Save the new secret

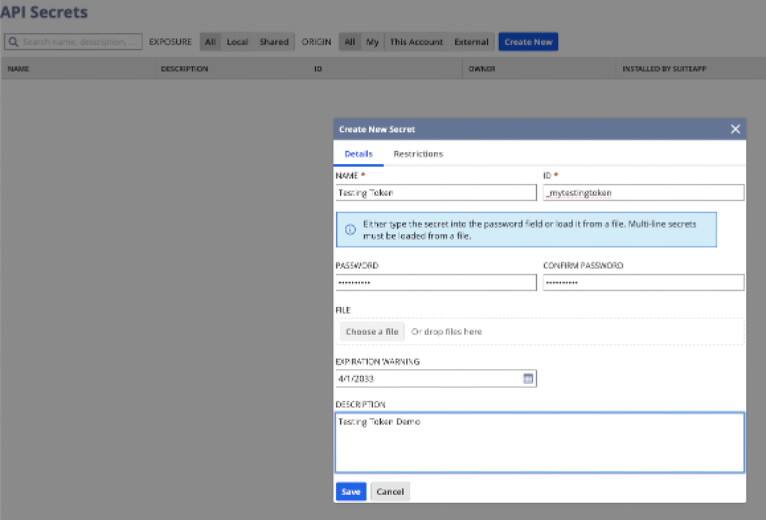[x=350, y=492]
